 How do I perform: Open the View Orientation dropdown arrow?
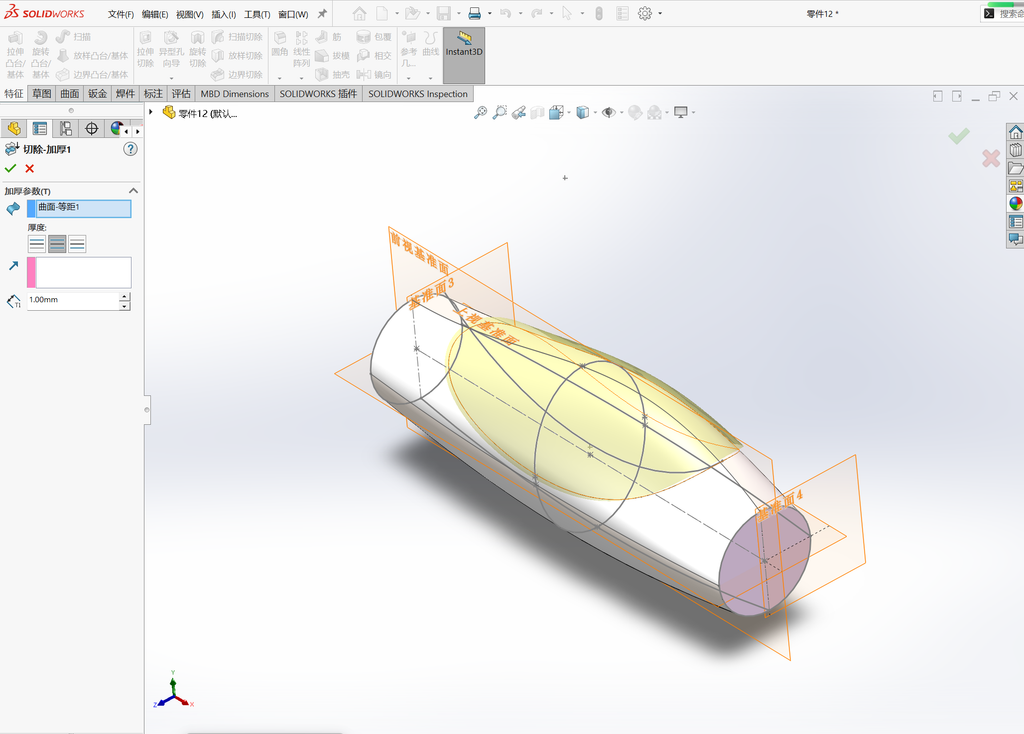(569, 112)
